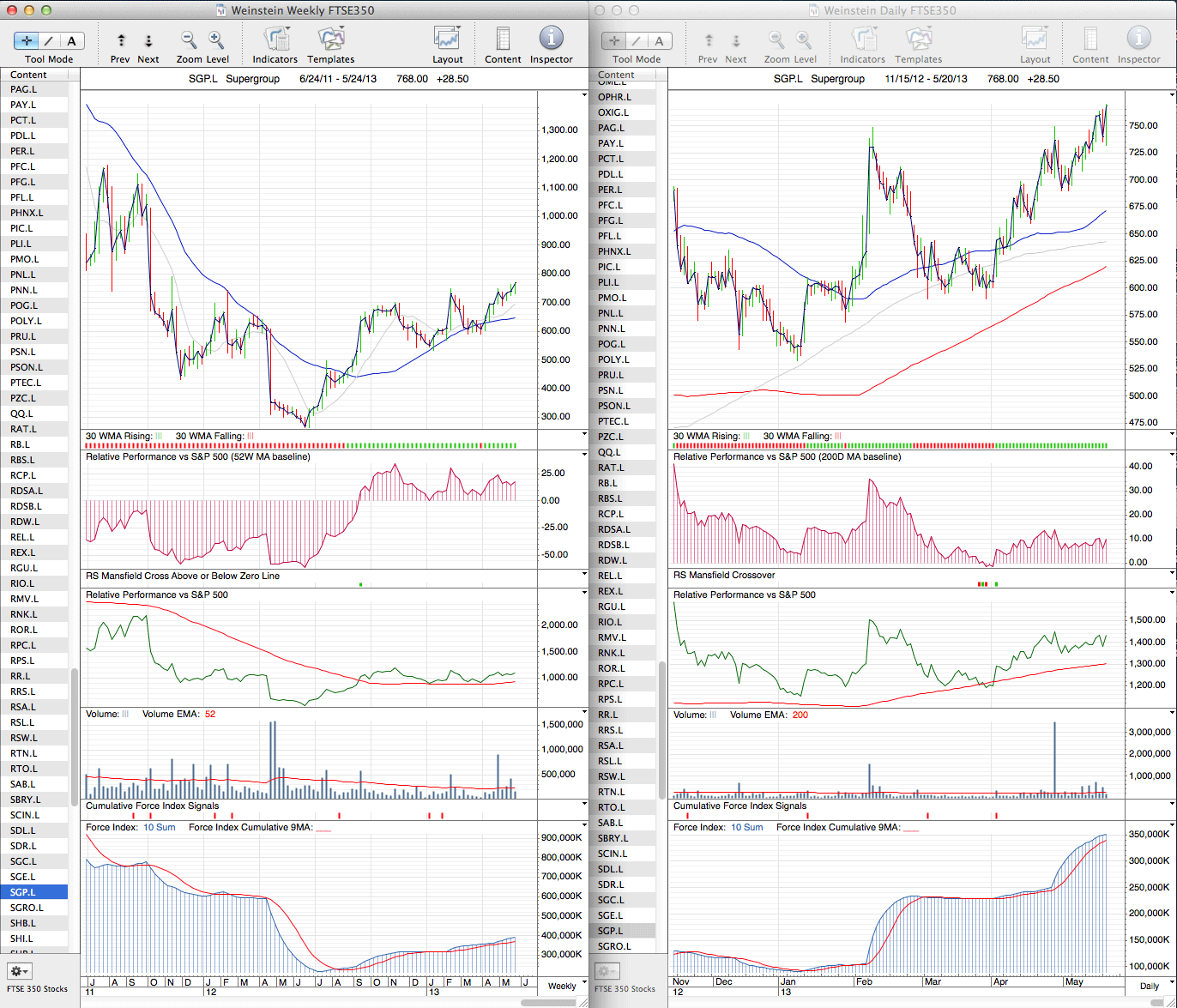Go to previous symbol with Prev arrow
1177x1008 pixels.
(121, 40)
